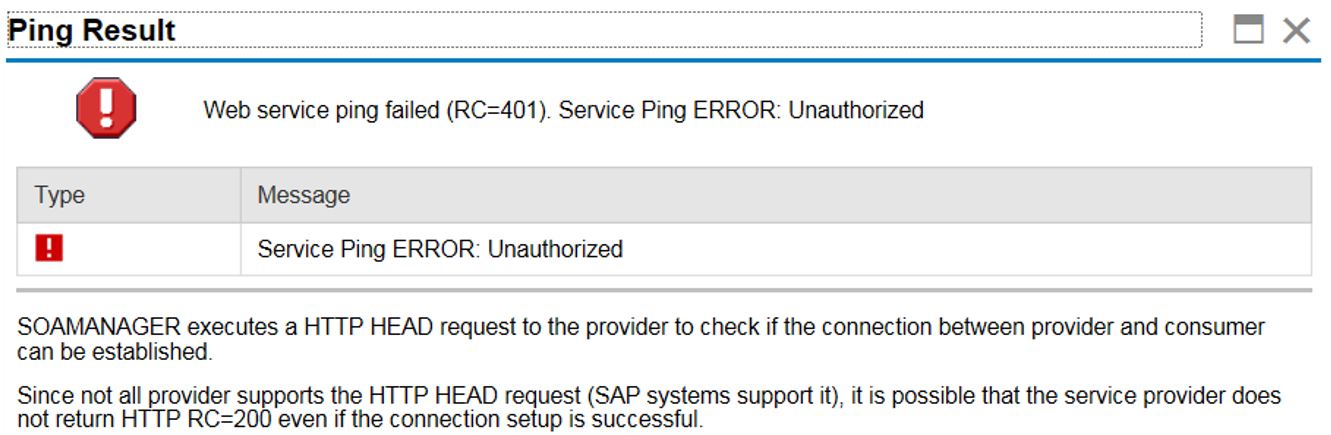Select the small red error icon in table row
This screenshot has width=1331, height=435.
click(x=48, y=248)
